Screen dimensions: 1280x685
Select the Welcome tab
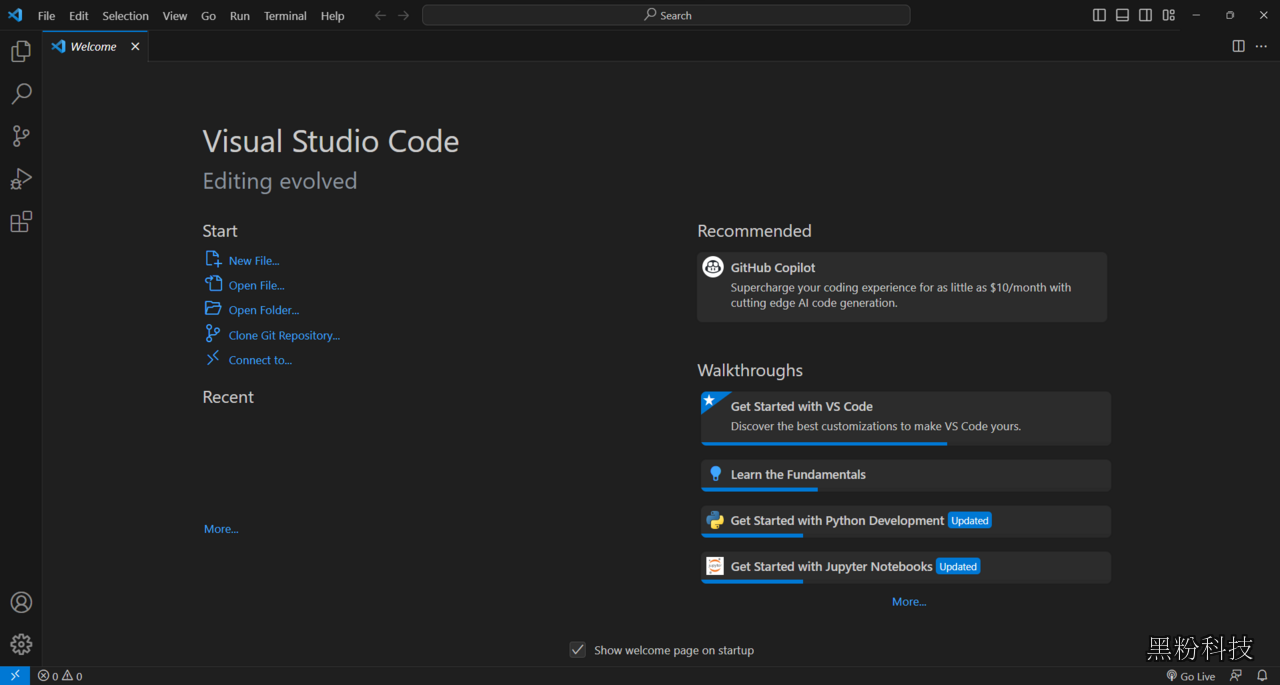[95, 46]
